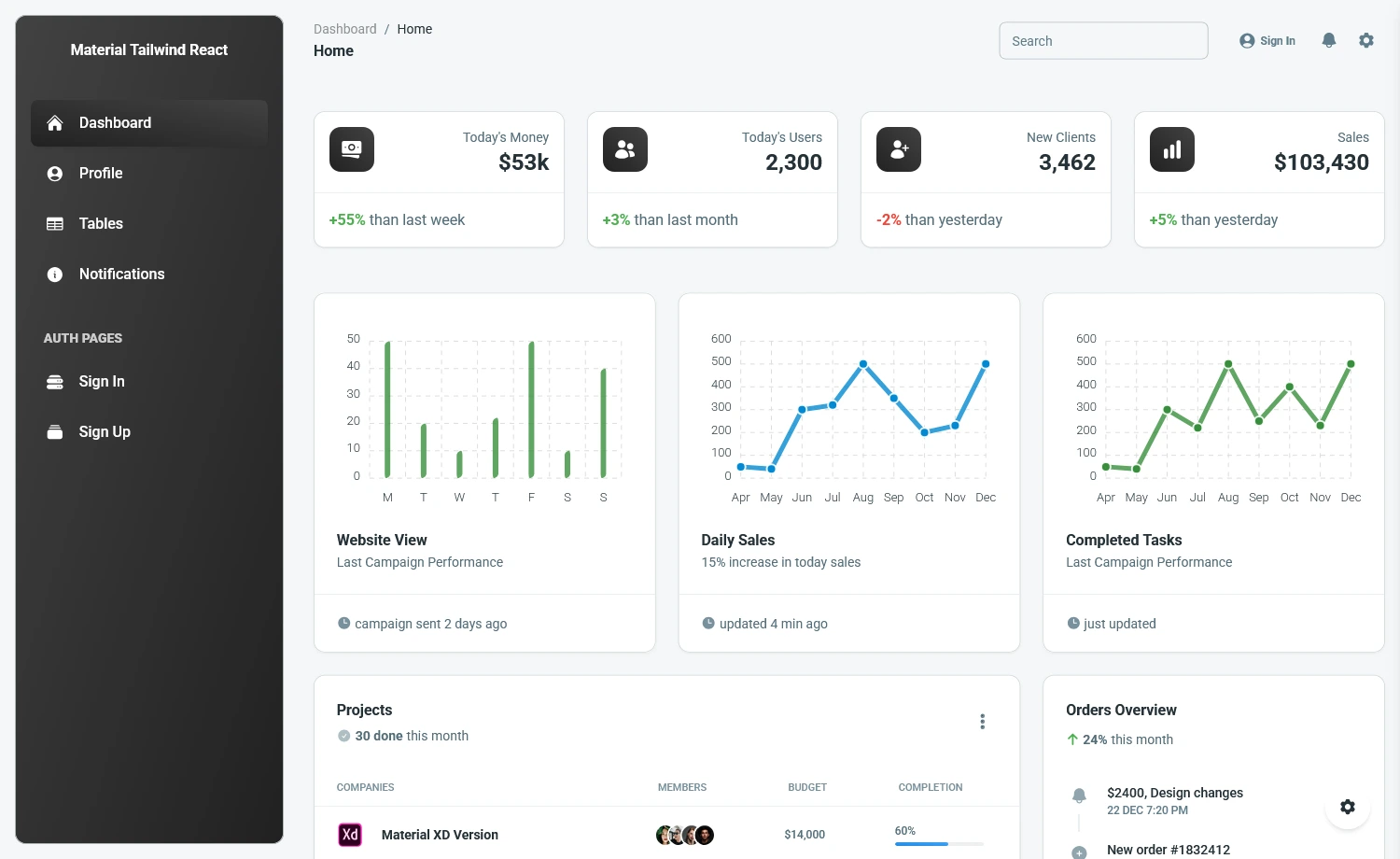This screenshot has height=859, width=1400.
Task: Click the wallet icon on Today's Money card
Action: [x=351, y=149]
